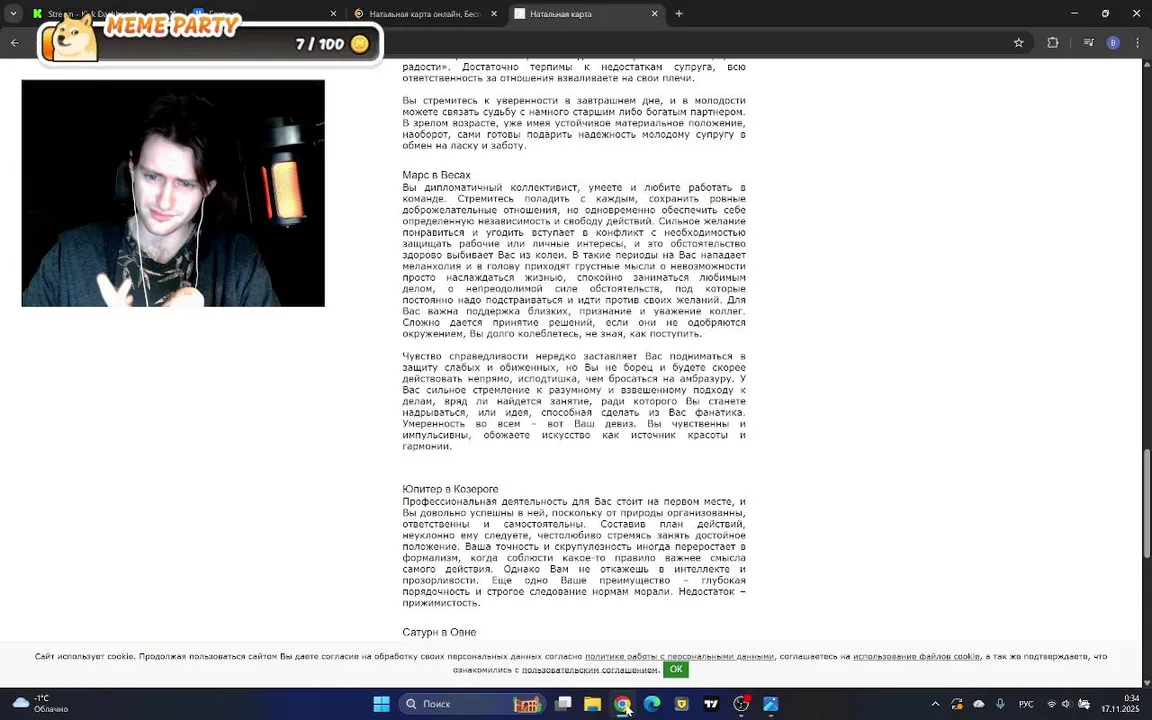Open the yellow shield app on the taskbar

point(682,704)
